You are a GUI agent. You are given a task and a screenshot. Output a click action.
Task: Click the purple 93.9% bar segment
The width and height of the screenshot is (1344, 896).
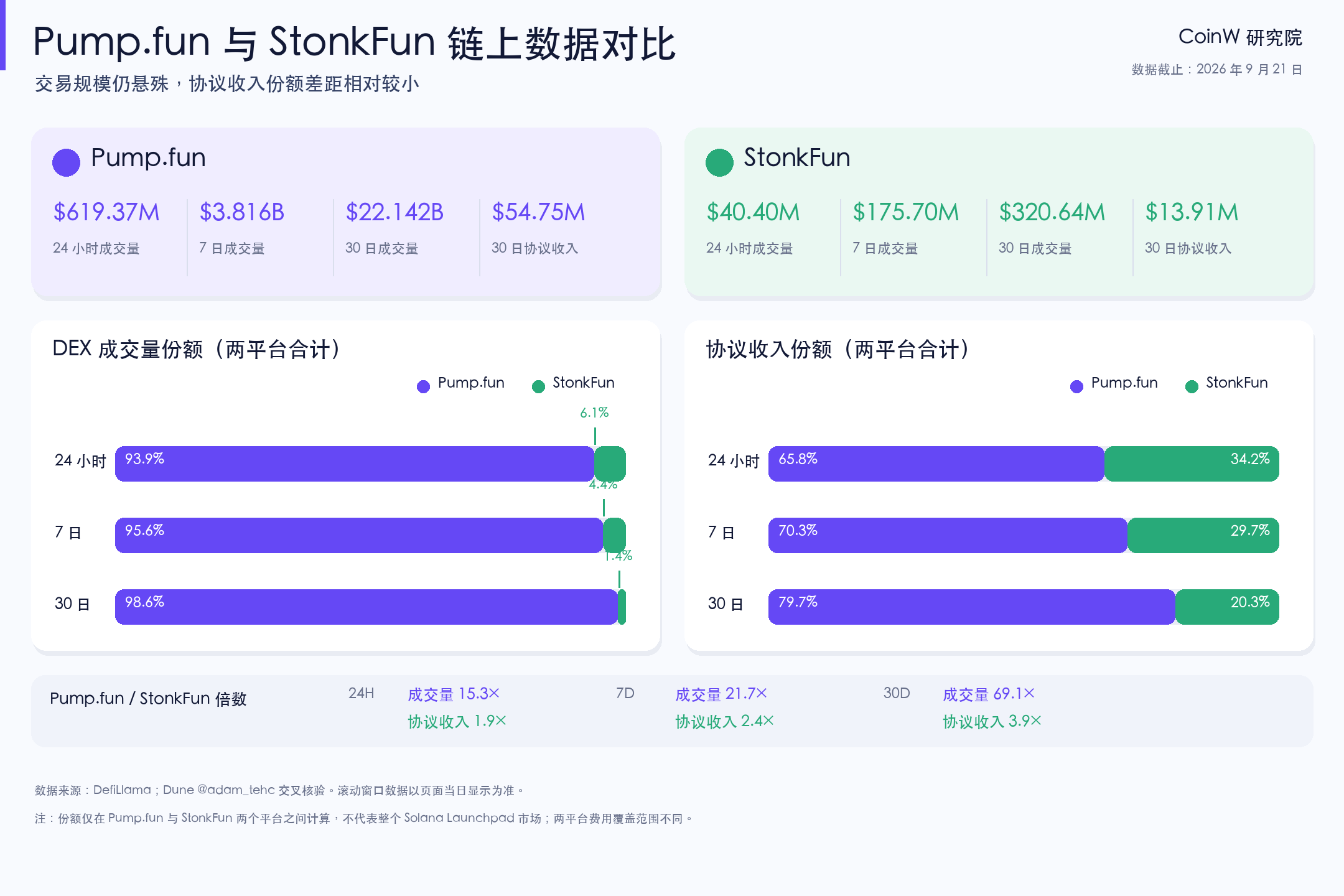tap(355, 464)
